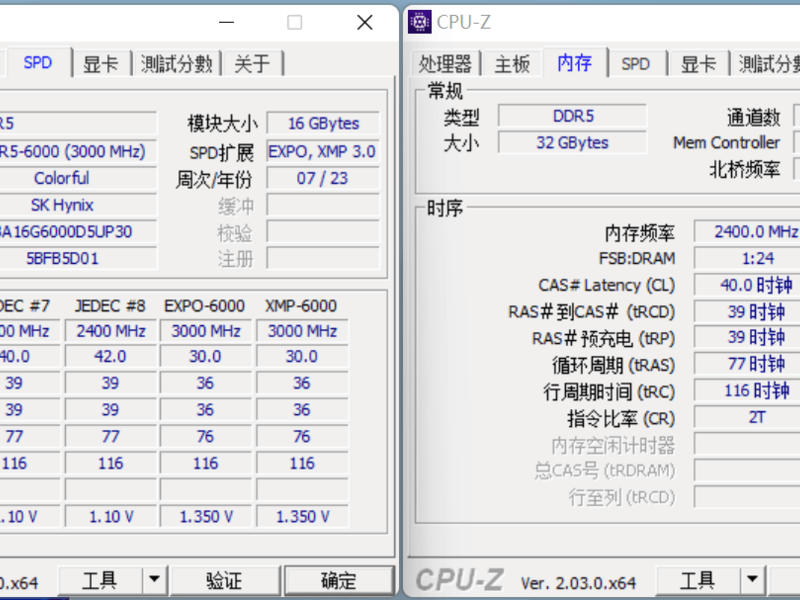Click the Mem Controller label

coord(727,142)
